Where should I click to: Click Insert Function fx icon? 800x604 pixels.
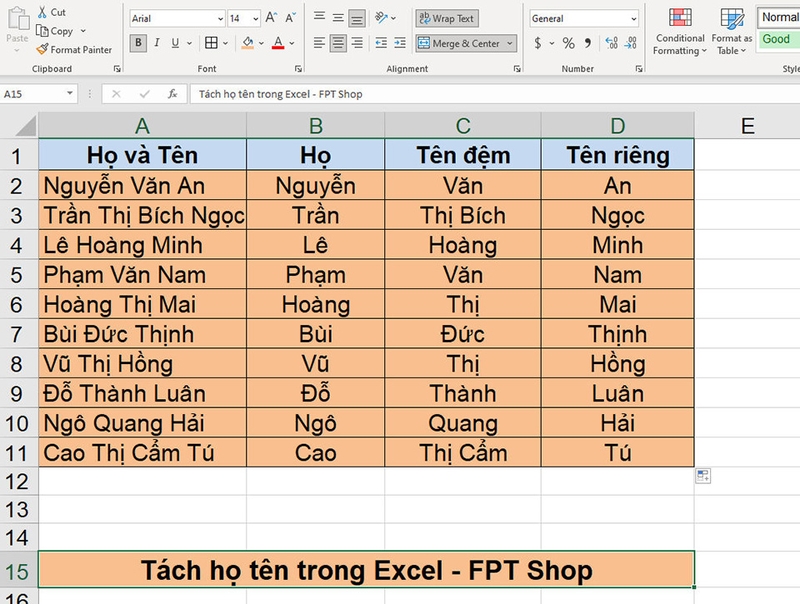pyautogui.click(x=172, y=94)
